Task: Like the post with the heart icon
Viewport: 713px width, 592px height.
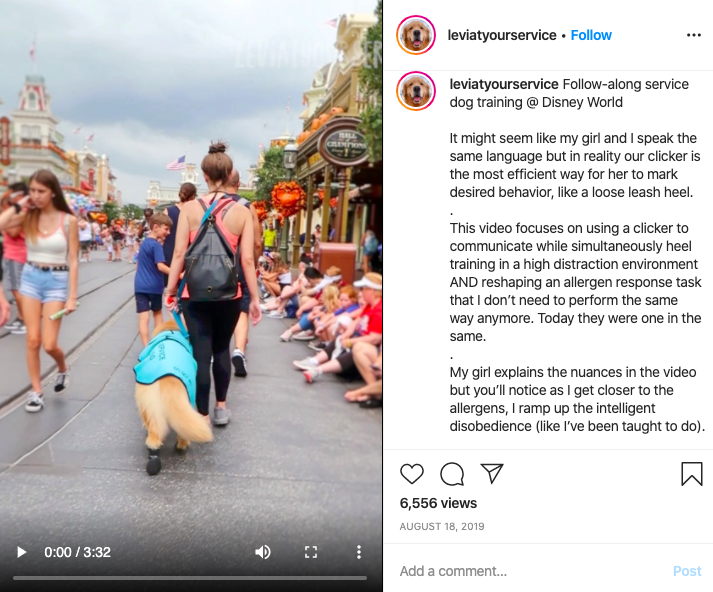Action: (x=412, y=474)
